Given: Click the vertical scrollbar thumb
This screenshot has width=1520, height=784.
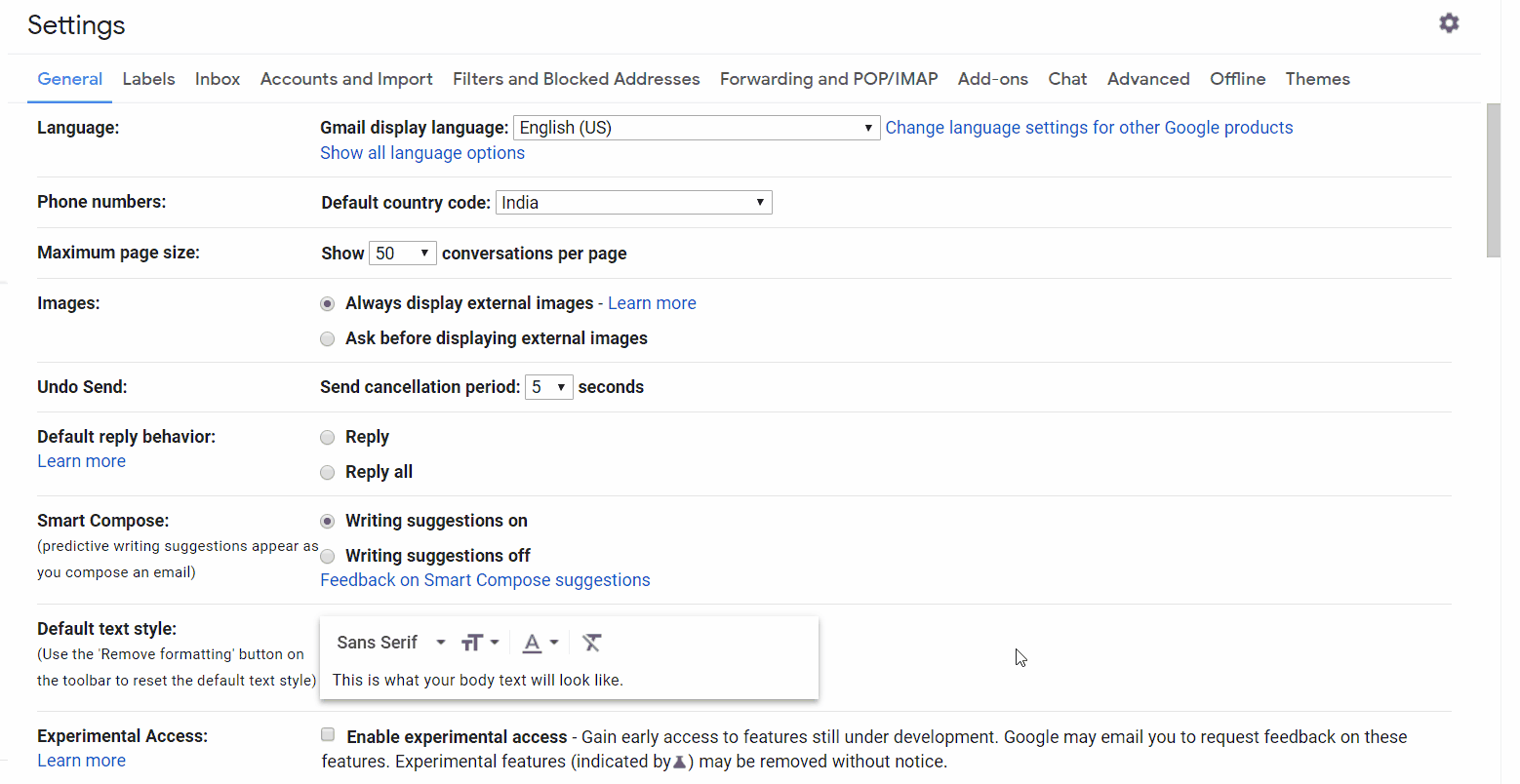Looking at the screenshot, I should click(x=1493, y=180).
